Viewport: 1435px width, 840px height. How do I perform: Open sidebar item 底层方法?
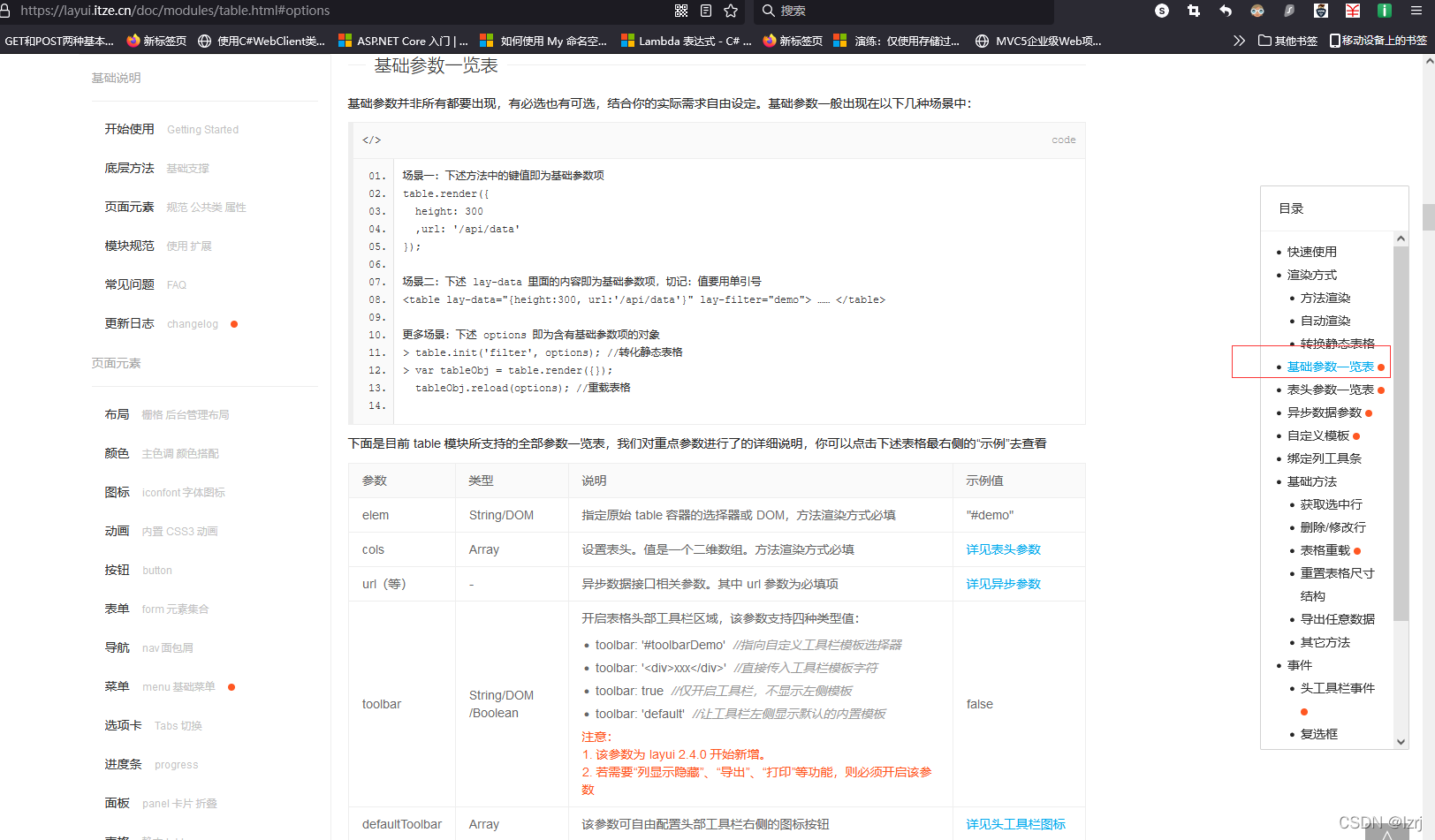click(156, 168)
